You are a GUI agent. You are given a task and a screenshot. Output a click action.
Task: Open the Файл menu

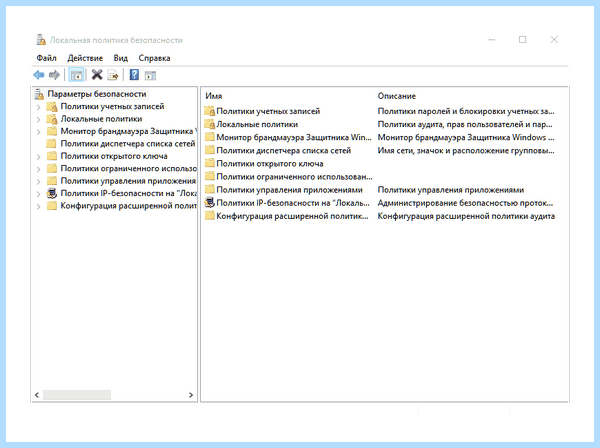[x=46, y=58]
